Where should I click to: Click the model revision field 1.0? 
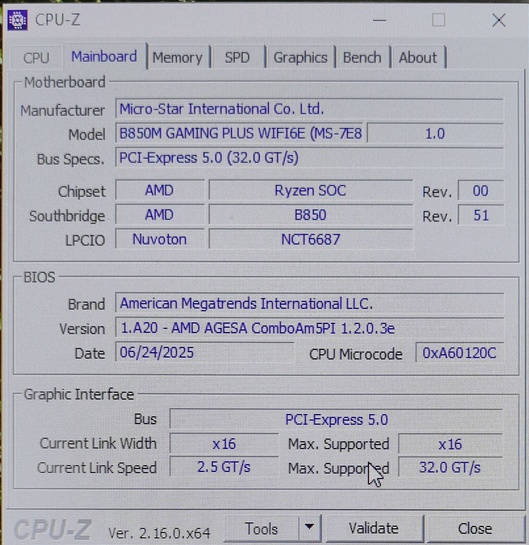tap(435, 133)
